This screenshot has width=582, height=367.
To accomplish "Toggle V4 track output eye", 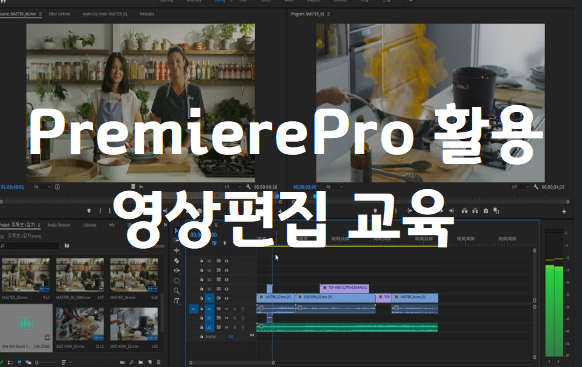I will [x=226, y=271].
